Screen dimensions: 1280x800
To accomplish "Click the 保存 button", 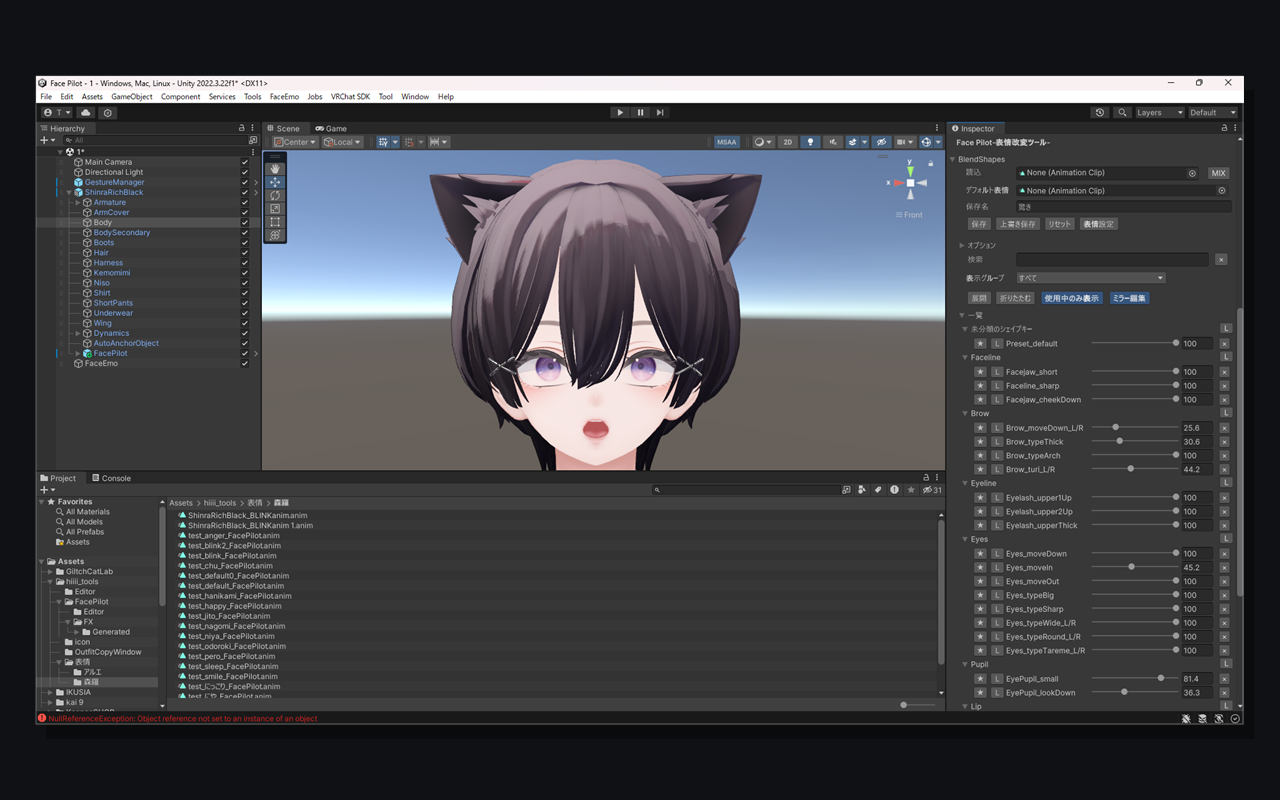I will pyautogui.click(x=979, y=224).
